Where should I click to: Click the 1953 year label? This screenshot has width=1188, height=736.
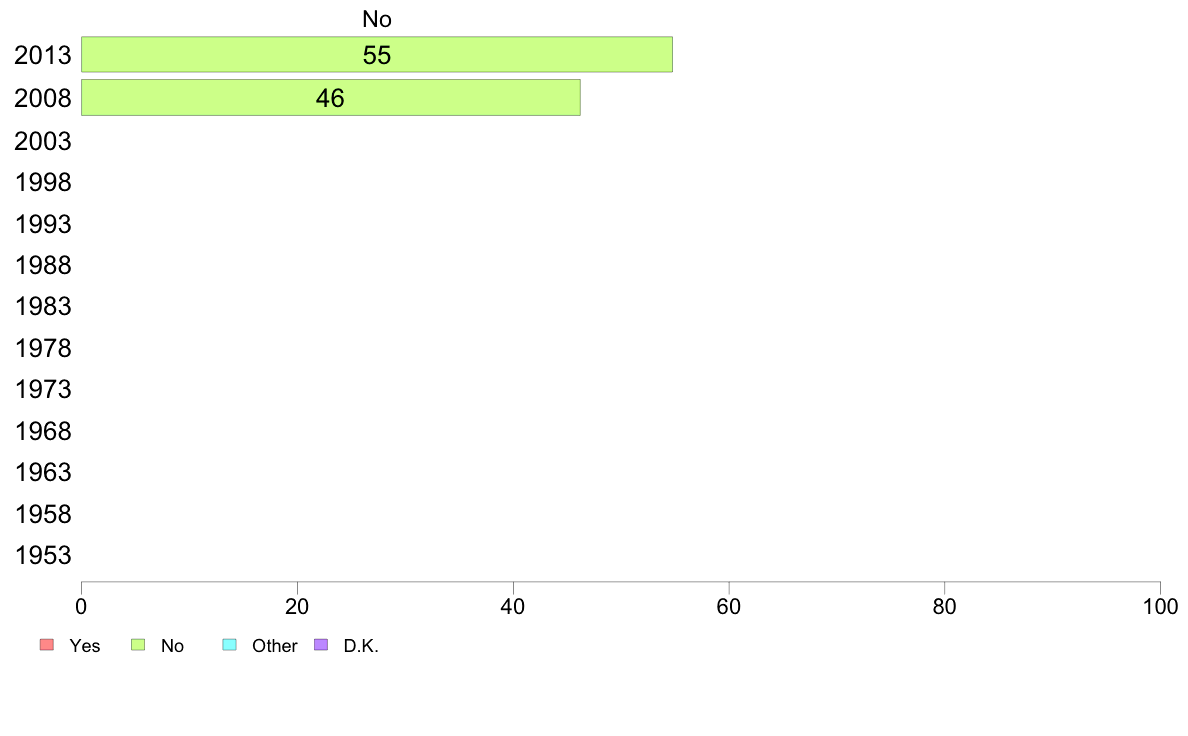click(42, 556)
